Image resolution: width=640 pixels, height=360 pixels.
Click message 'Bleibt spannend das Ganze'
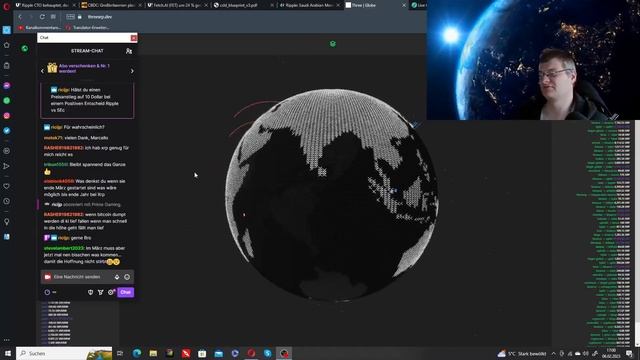[x=85, y=168]
